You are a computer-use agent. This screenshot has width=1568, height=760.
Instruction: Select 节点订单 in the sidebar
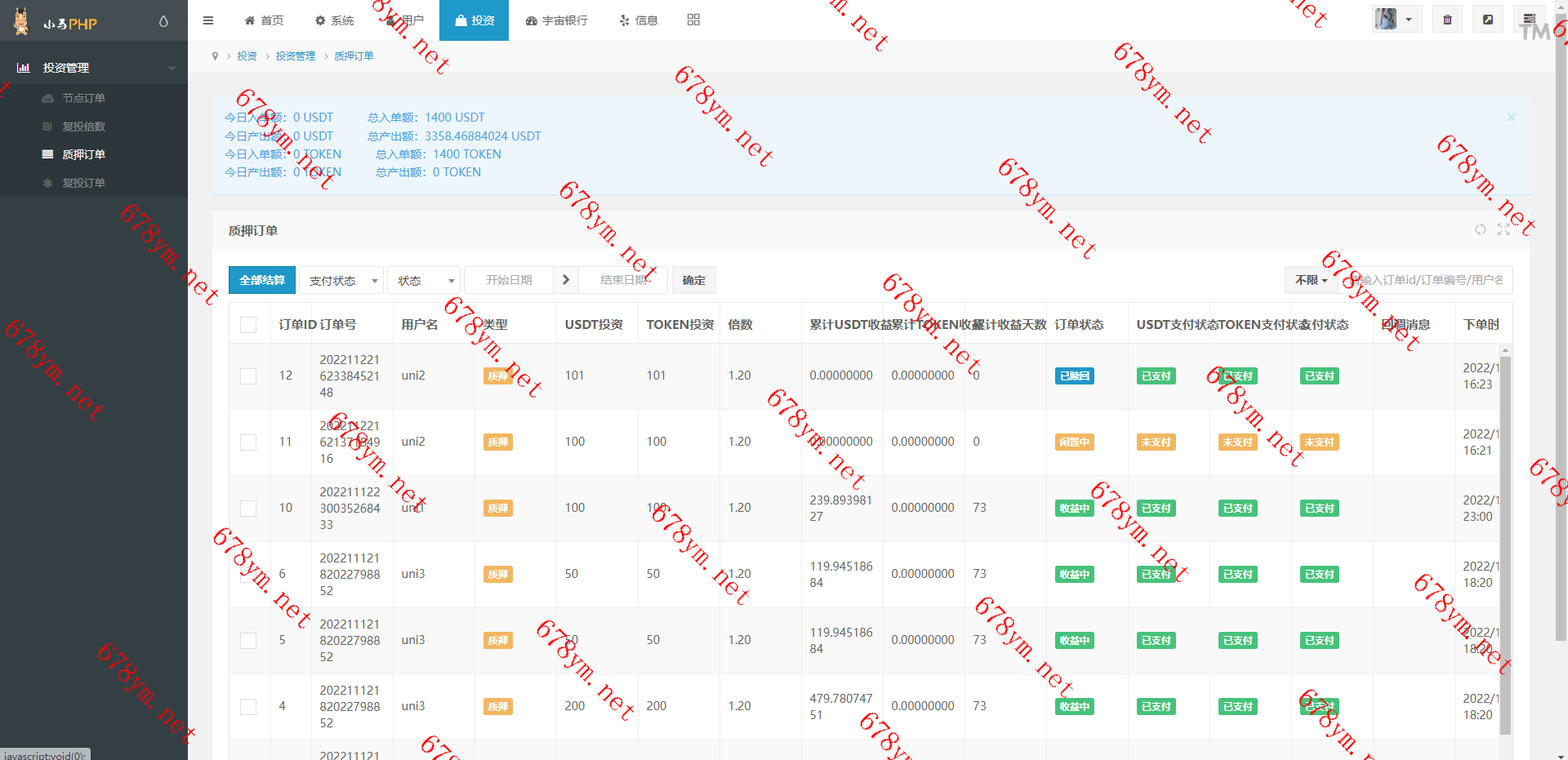coord(83,98)
